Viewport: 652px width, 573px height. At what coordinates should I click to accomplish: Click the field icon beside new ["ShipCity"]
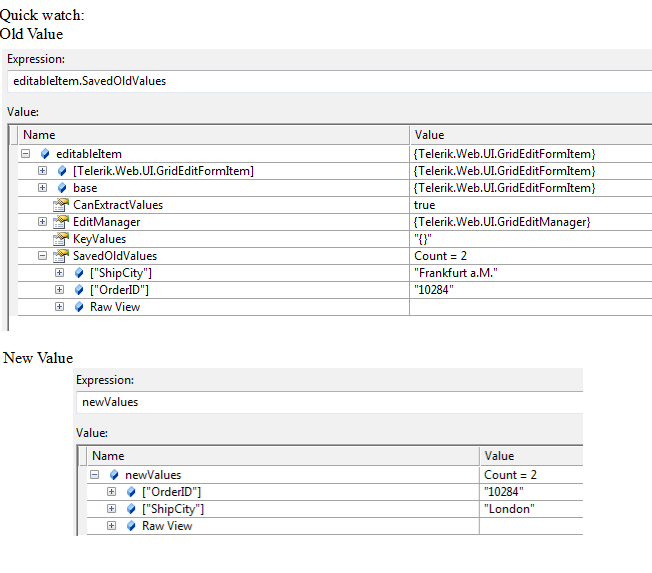[x=131, y=509]
